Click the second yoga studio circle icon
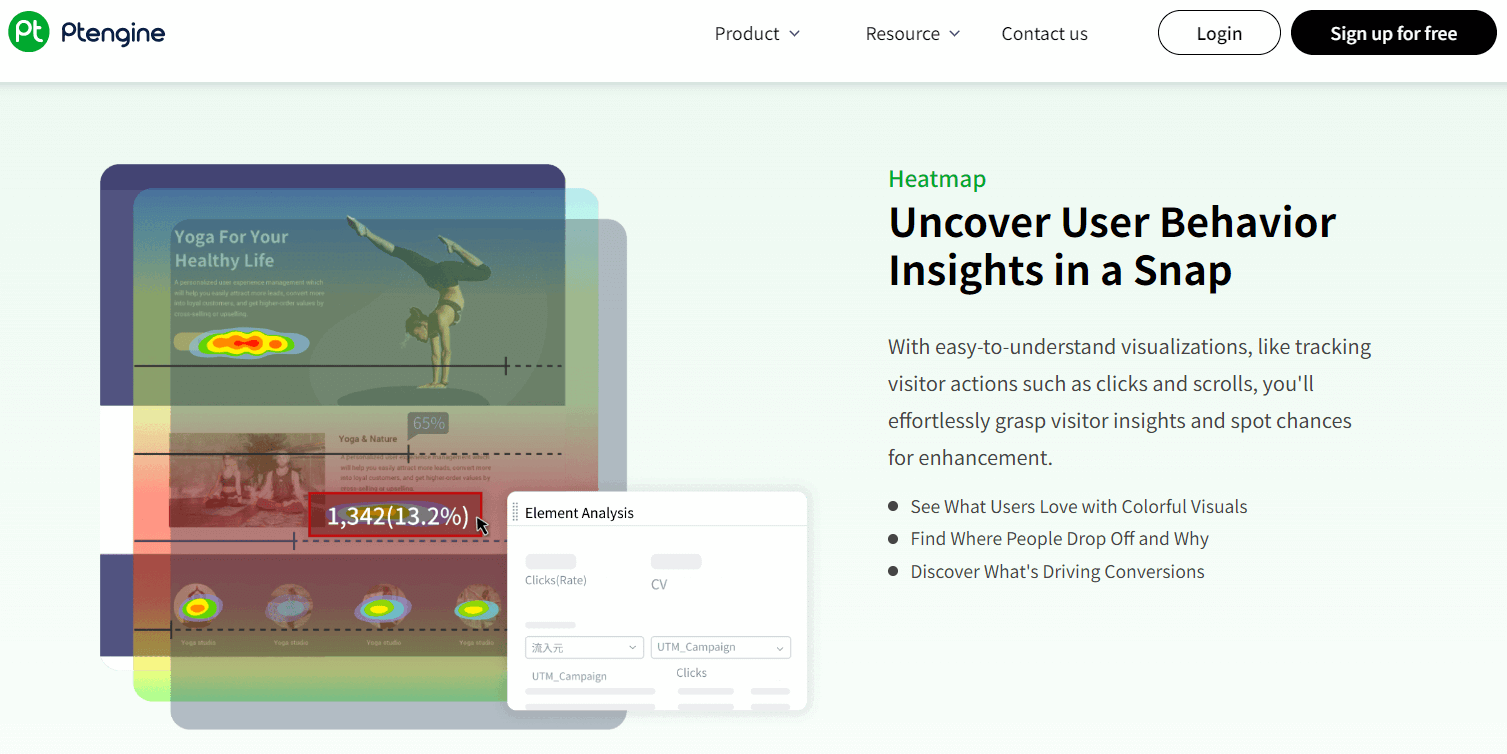This screenshot has height=754, width=1507. [290, 606]
